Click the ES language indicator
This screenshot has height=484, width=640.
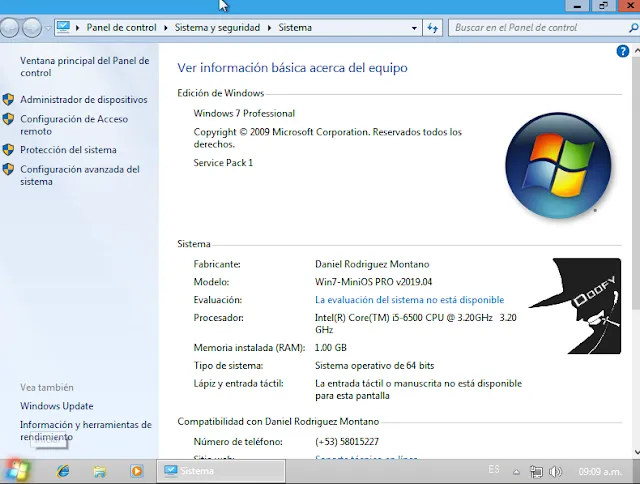point(494,470)
